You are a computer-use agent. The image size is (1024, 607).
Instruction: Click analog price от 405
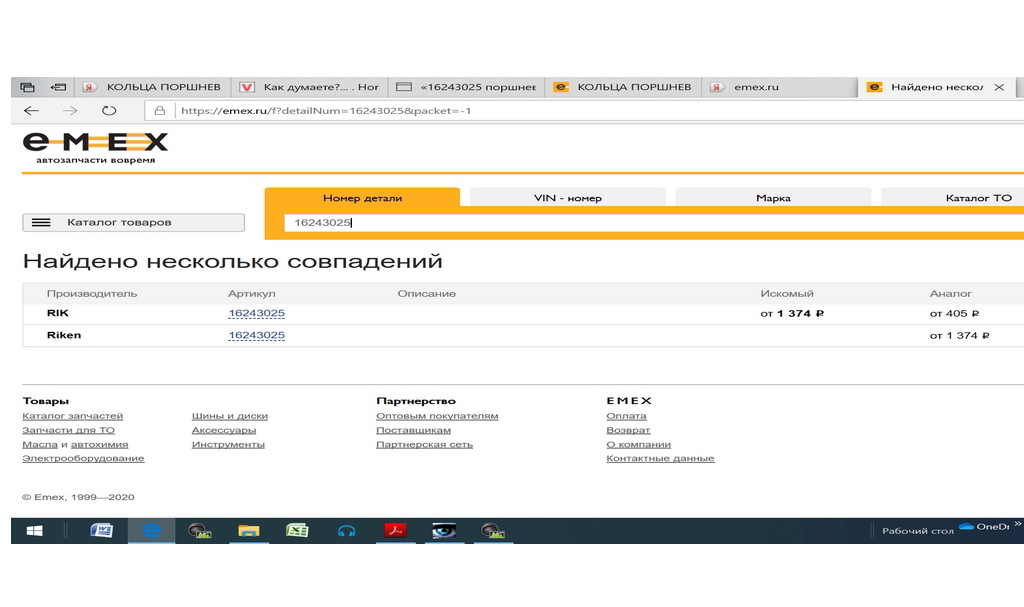pyautogui.click(x=954, y=314)
